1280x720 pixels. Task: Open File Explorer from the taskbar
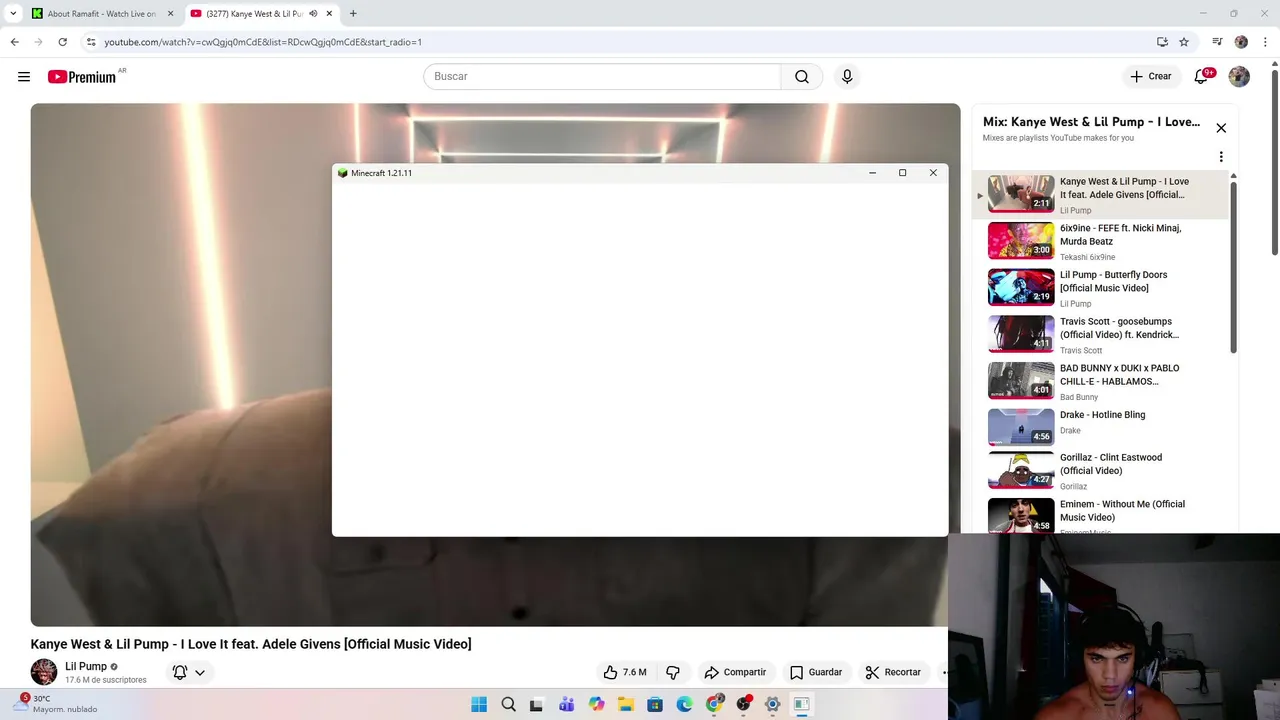pyautogui.click(x=626, y=705)
